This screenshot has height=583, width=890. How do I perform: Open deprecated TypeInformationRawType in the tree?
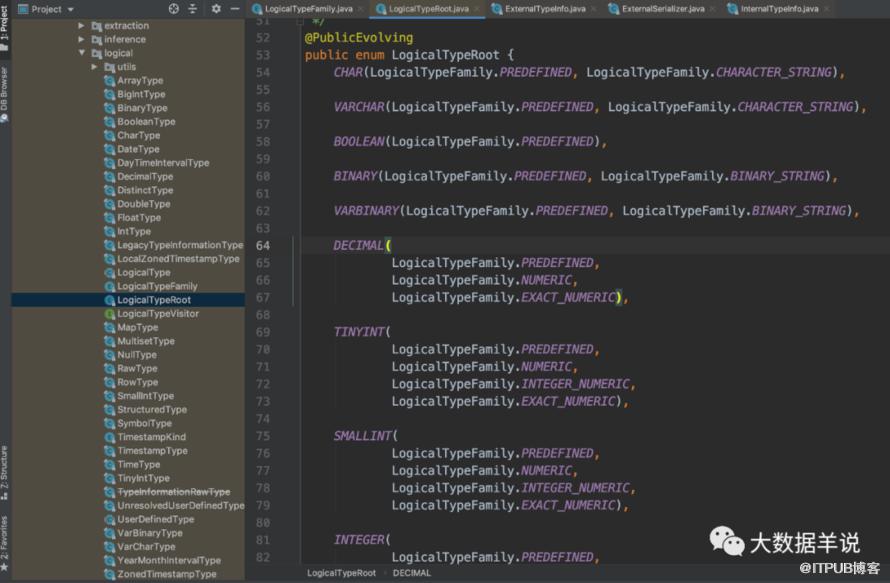pos(174,492)
